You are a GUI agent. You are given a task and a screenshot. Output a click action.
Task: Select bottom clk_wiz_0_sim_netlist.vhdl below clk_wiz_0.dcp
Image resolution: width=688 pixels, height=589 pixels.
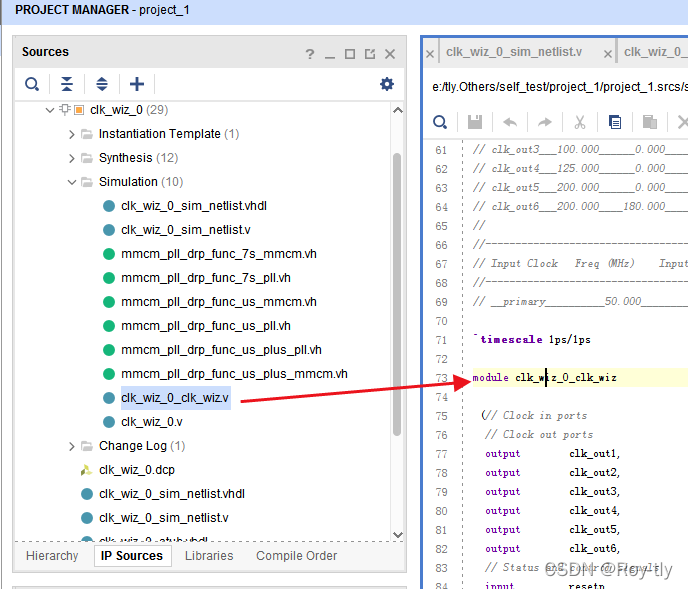click(172, 494)
